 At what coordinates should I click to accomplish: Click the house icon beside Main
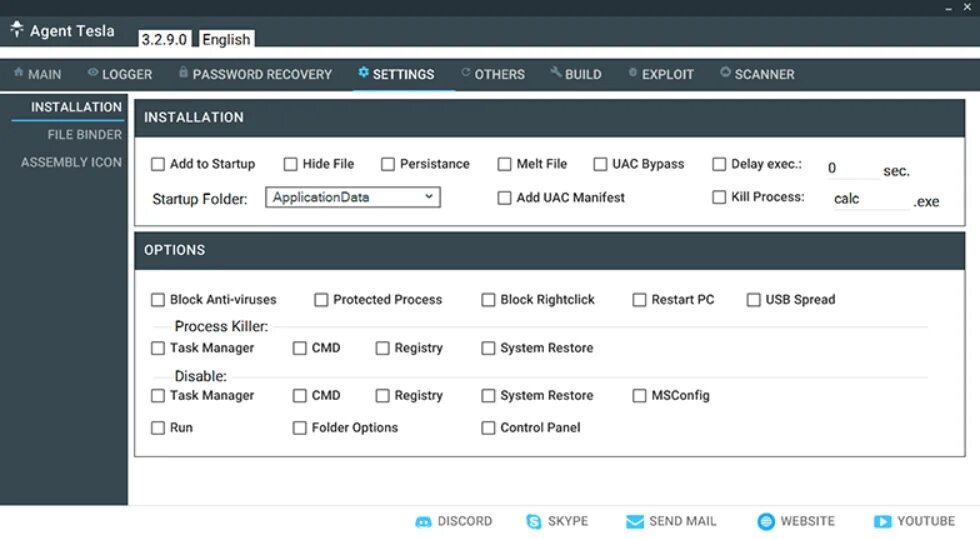(x=18, y=73)
